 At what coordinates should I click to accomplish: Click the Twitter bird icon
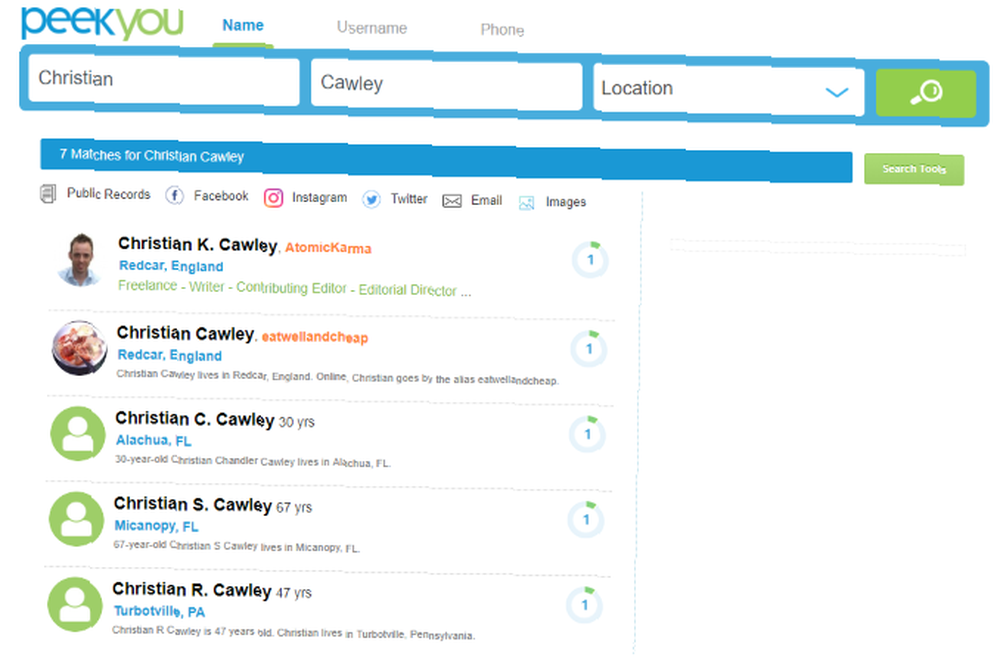coord(371,200)
